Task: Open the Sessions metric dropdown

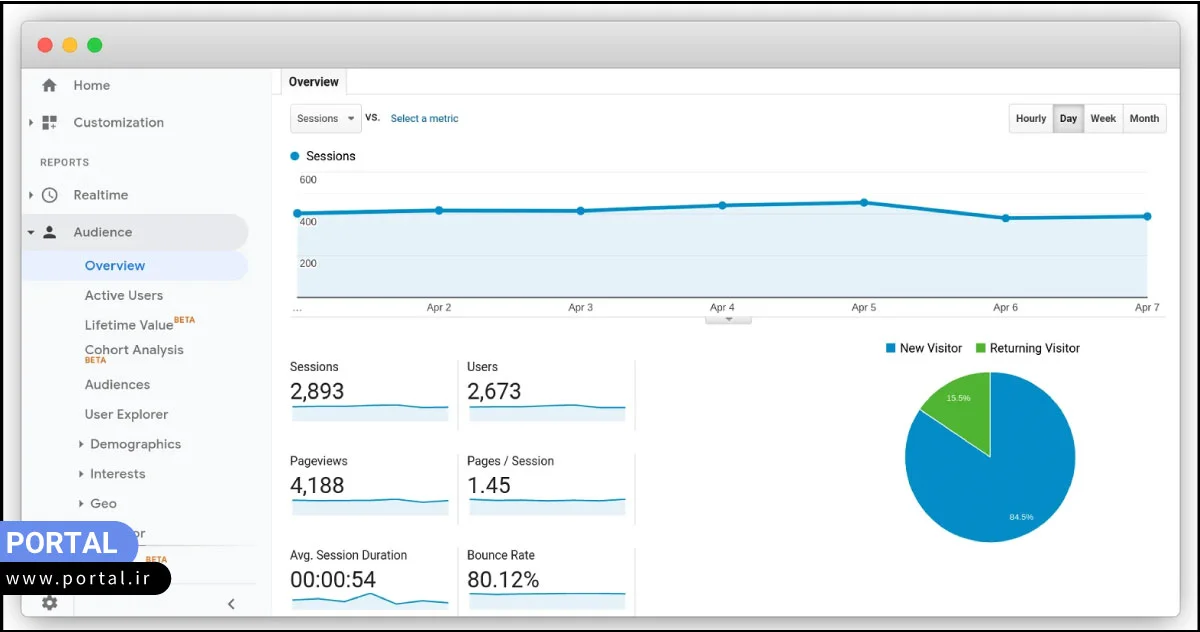Action: [324, 118]
